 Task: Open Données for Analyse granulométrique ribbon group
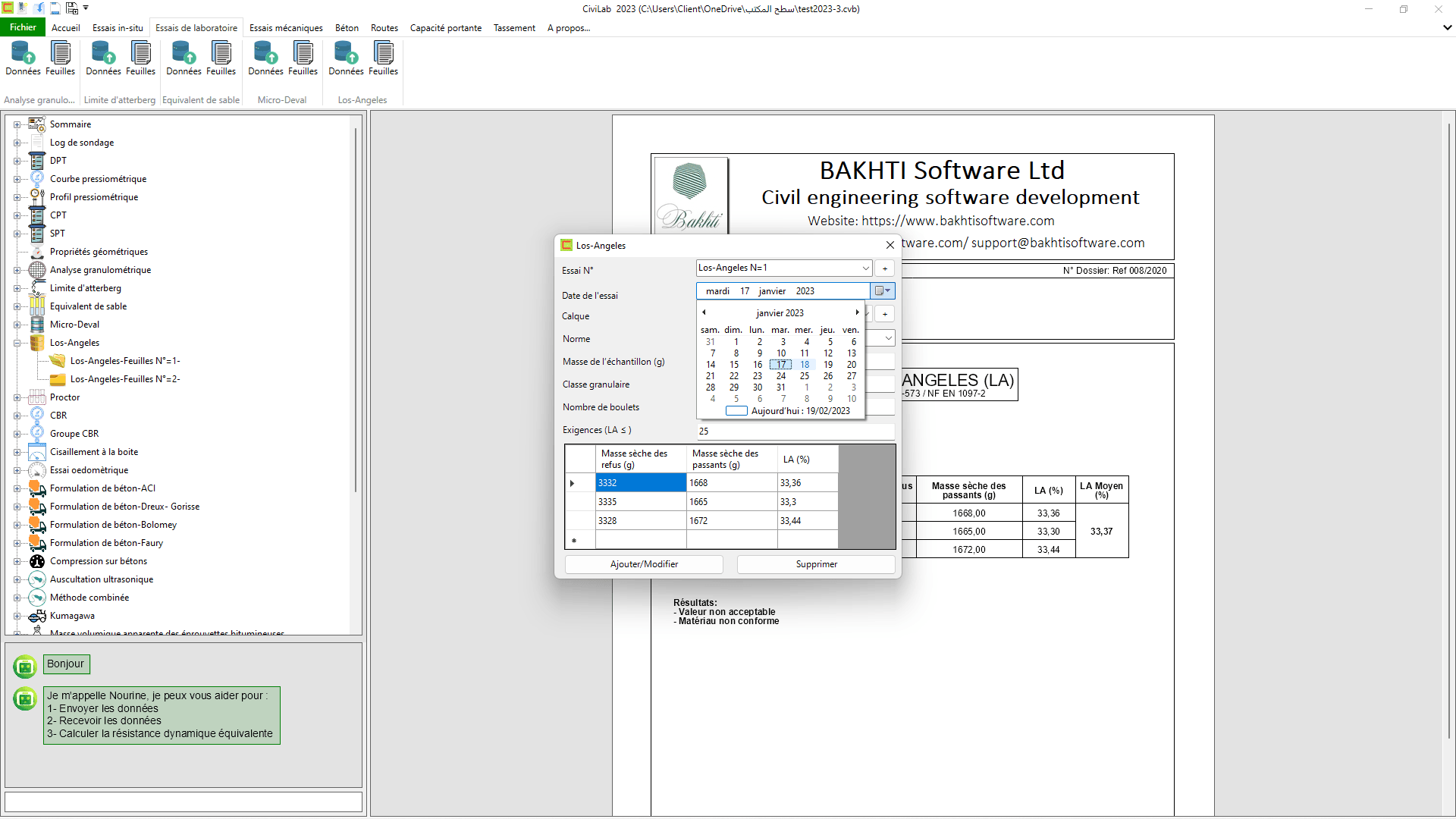click(x=23, y=58)
